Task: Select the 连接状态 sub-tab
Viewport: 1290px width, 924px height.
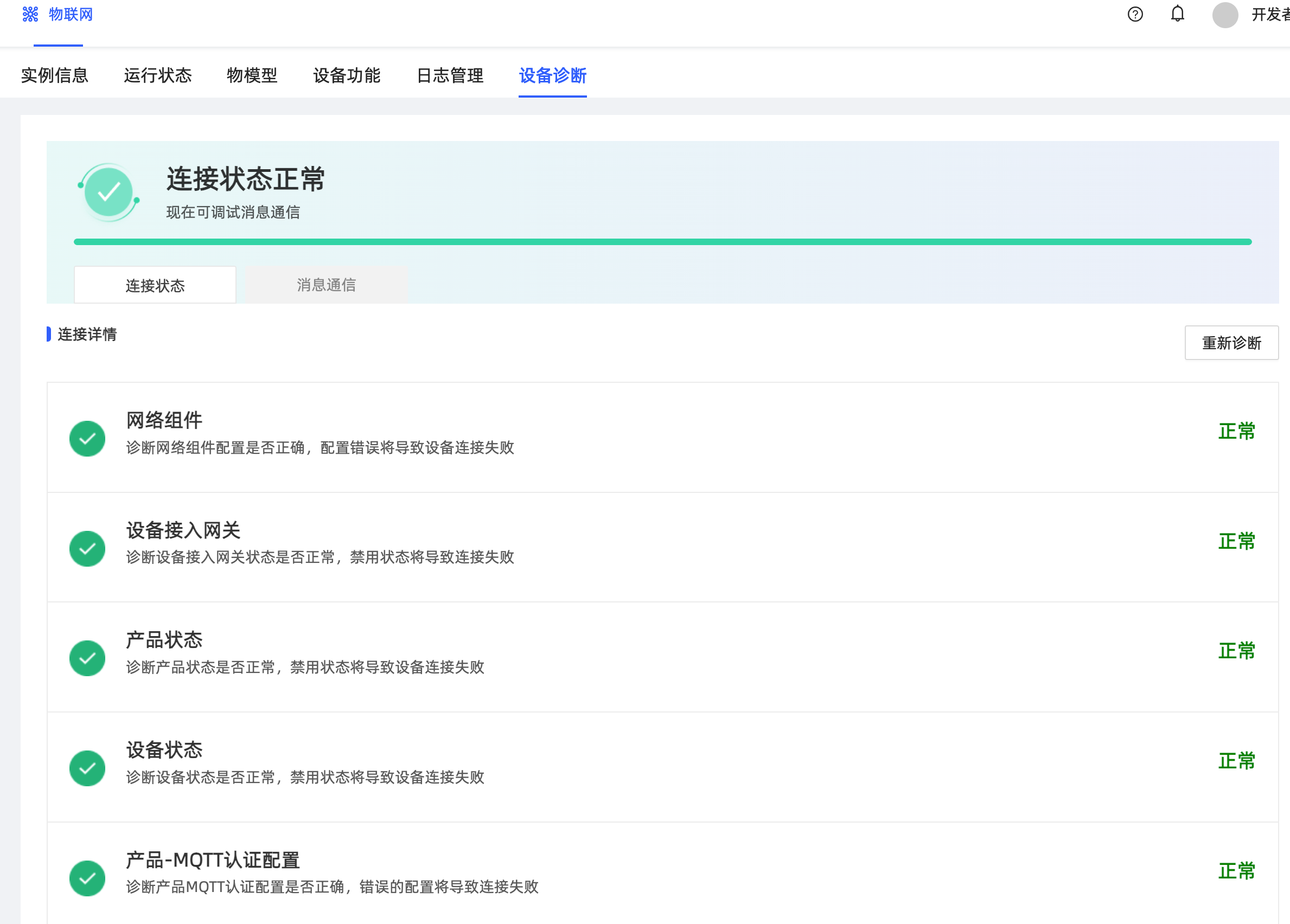Action: pyautogui.click(x=155, y=285)
